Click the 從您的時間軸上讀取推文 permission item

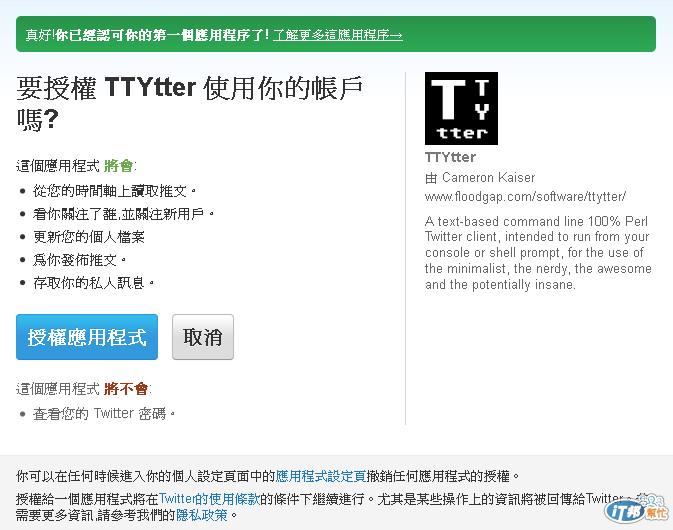coord(115,191)
